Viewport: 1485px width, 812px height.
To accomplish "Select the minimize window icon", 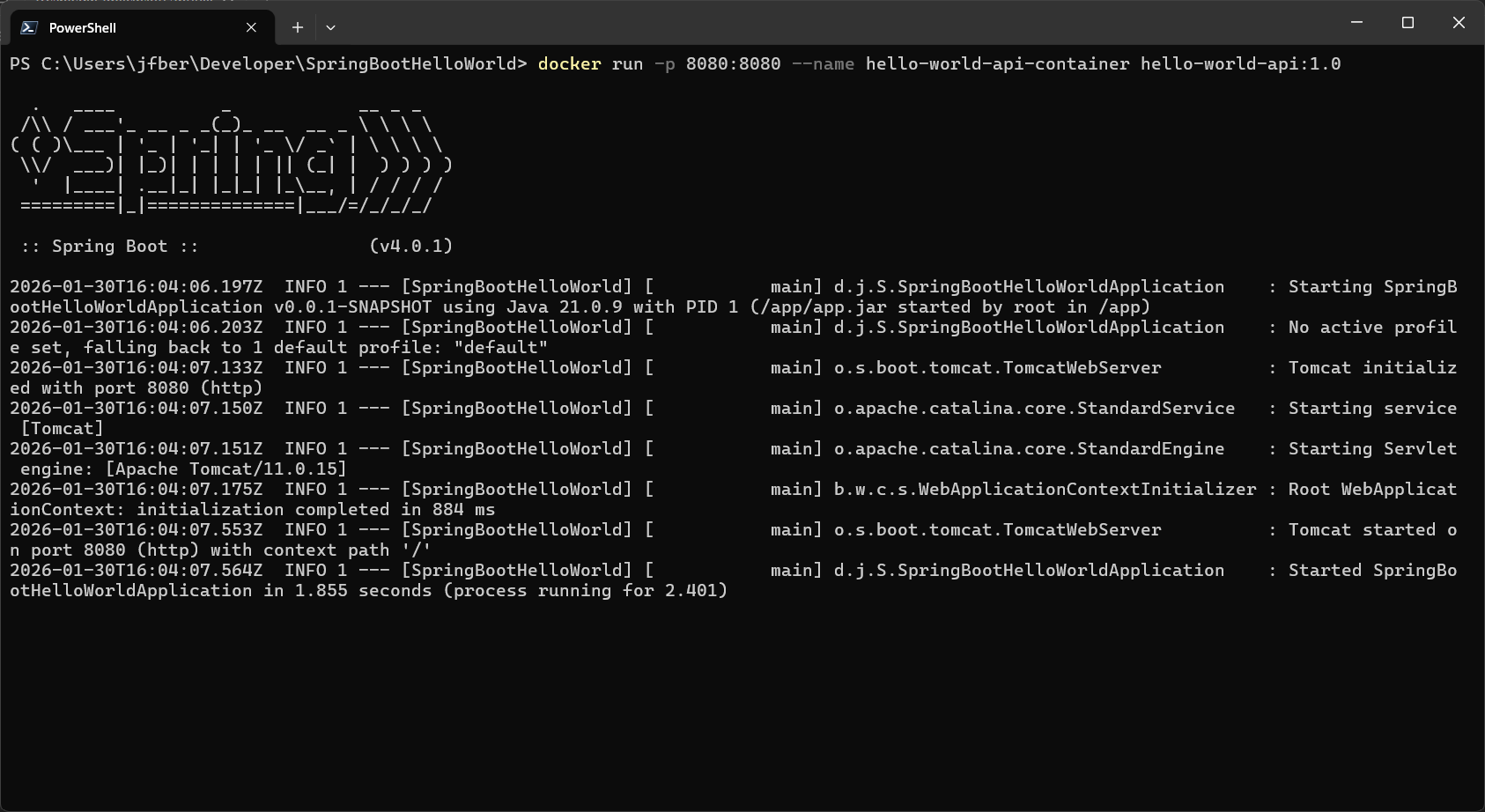I will 1356,22.
